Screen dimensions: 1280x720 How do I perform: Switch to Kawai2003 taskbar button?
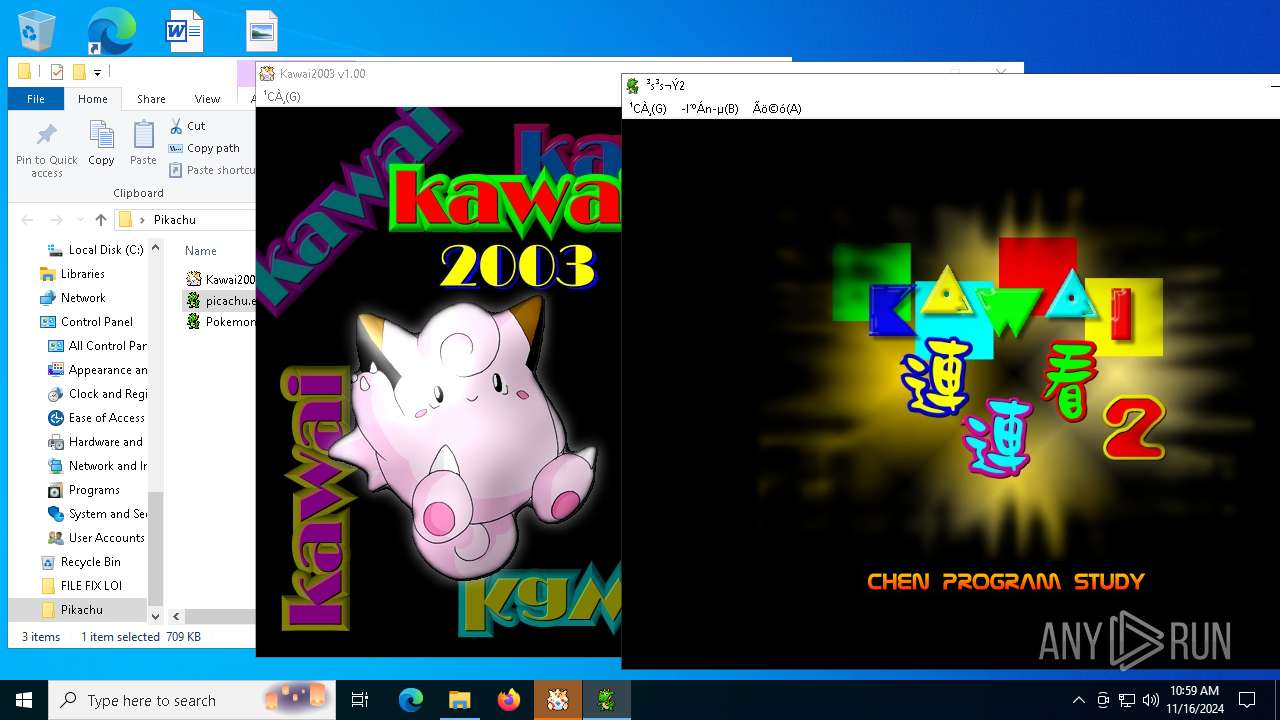pos(557,700)
